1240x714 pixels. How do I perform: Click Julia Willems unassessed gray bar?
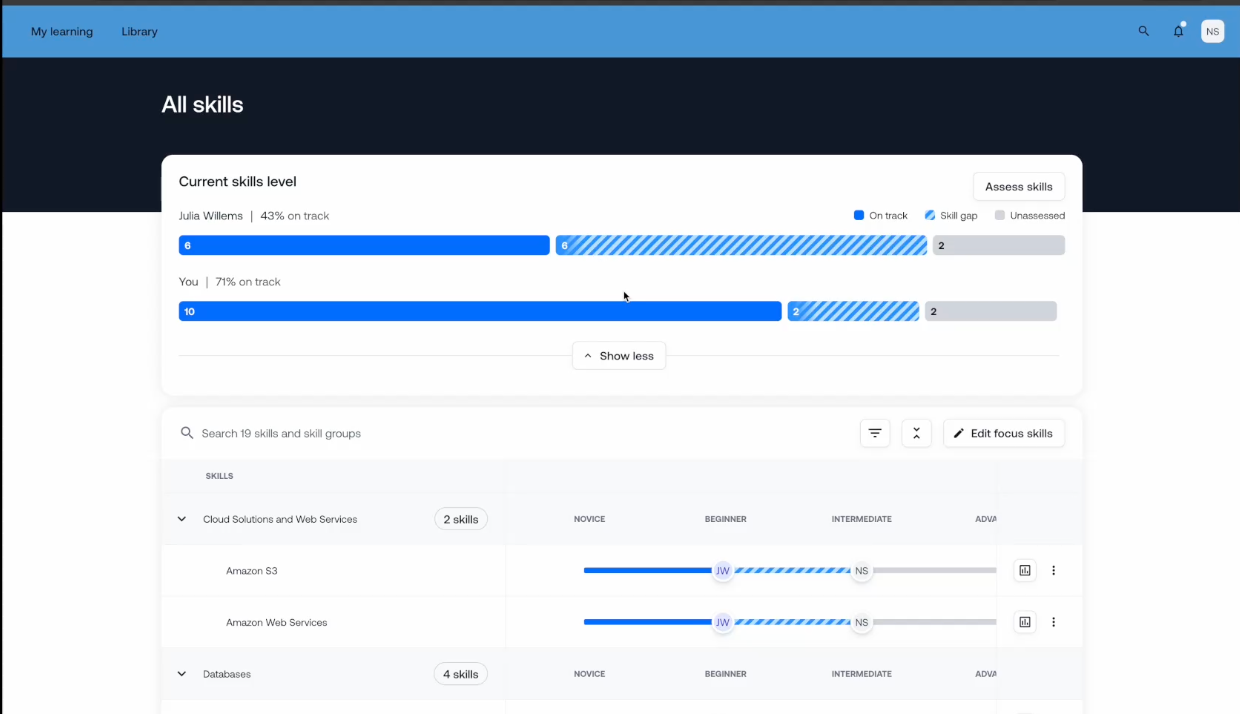pyautogui.click(x=999, y=245)
